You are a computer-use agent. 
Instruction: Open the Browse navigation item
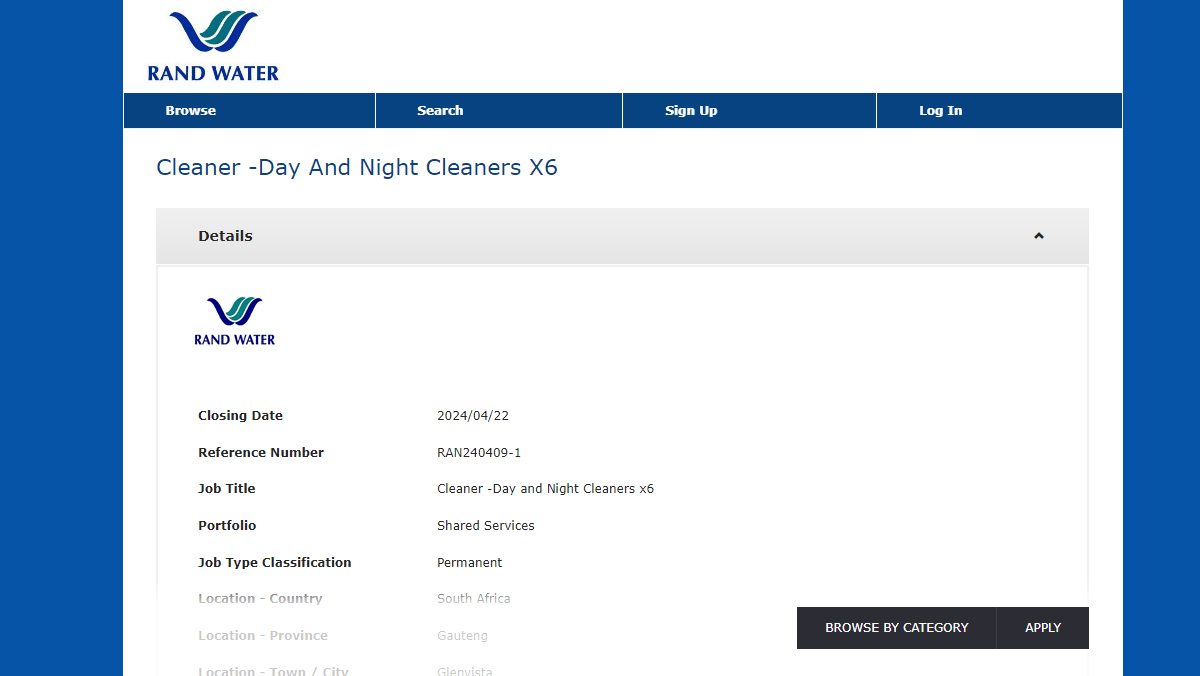191,110
